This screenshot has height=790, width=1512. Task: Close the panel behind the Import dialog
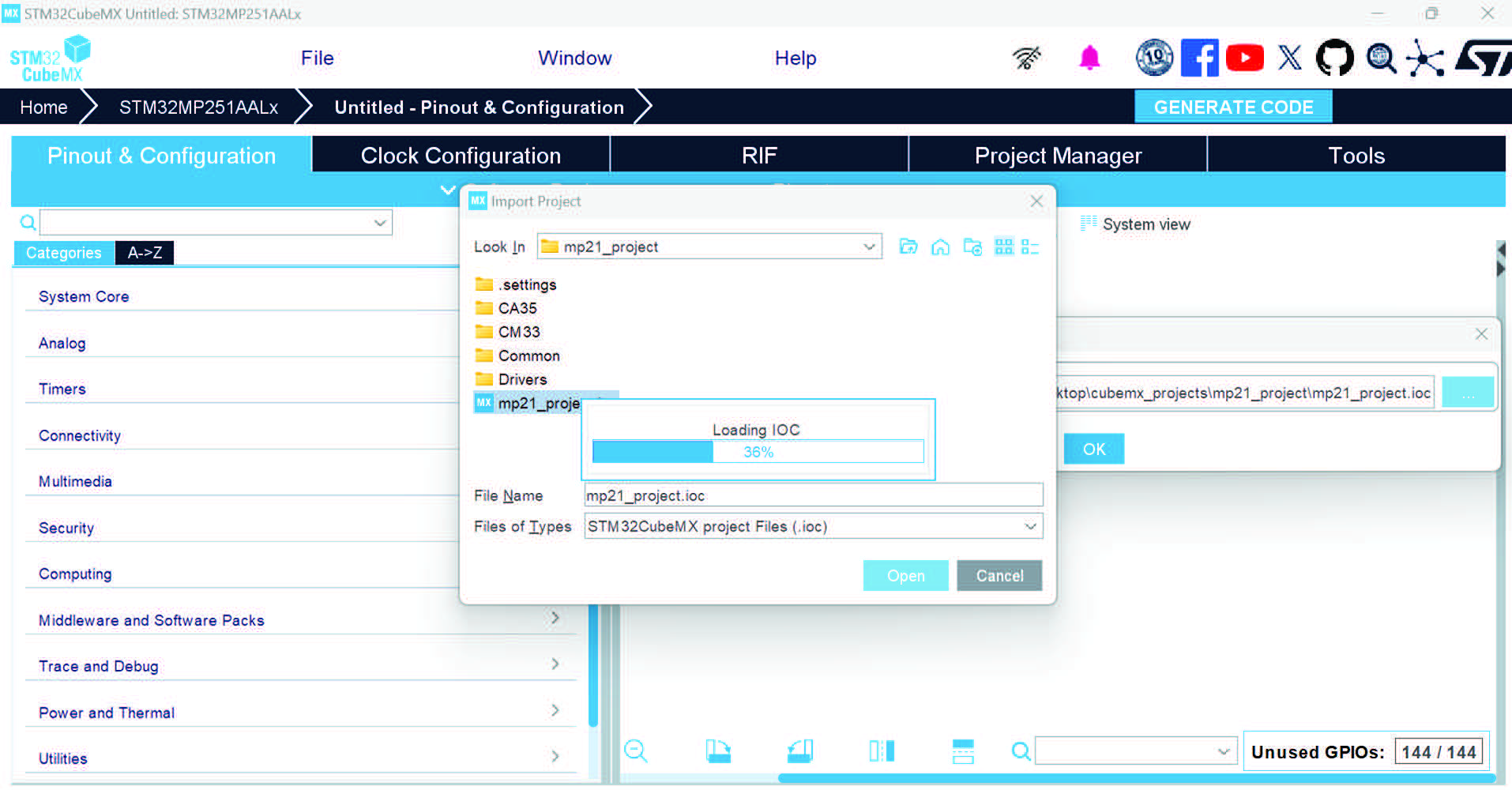[x=1481, y=334]
